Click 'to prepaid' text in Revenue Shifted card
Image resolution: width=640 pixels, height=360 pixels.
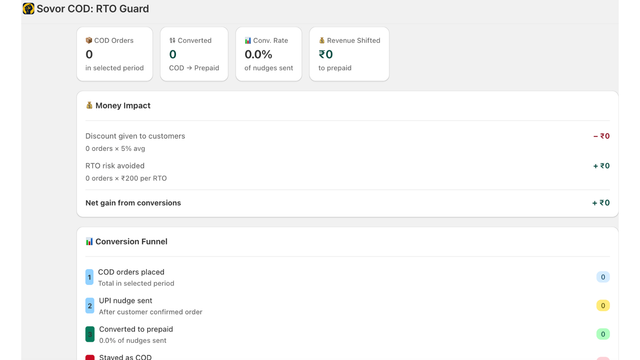[335, 68]
